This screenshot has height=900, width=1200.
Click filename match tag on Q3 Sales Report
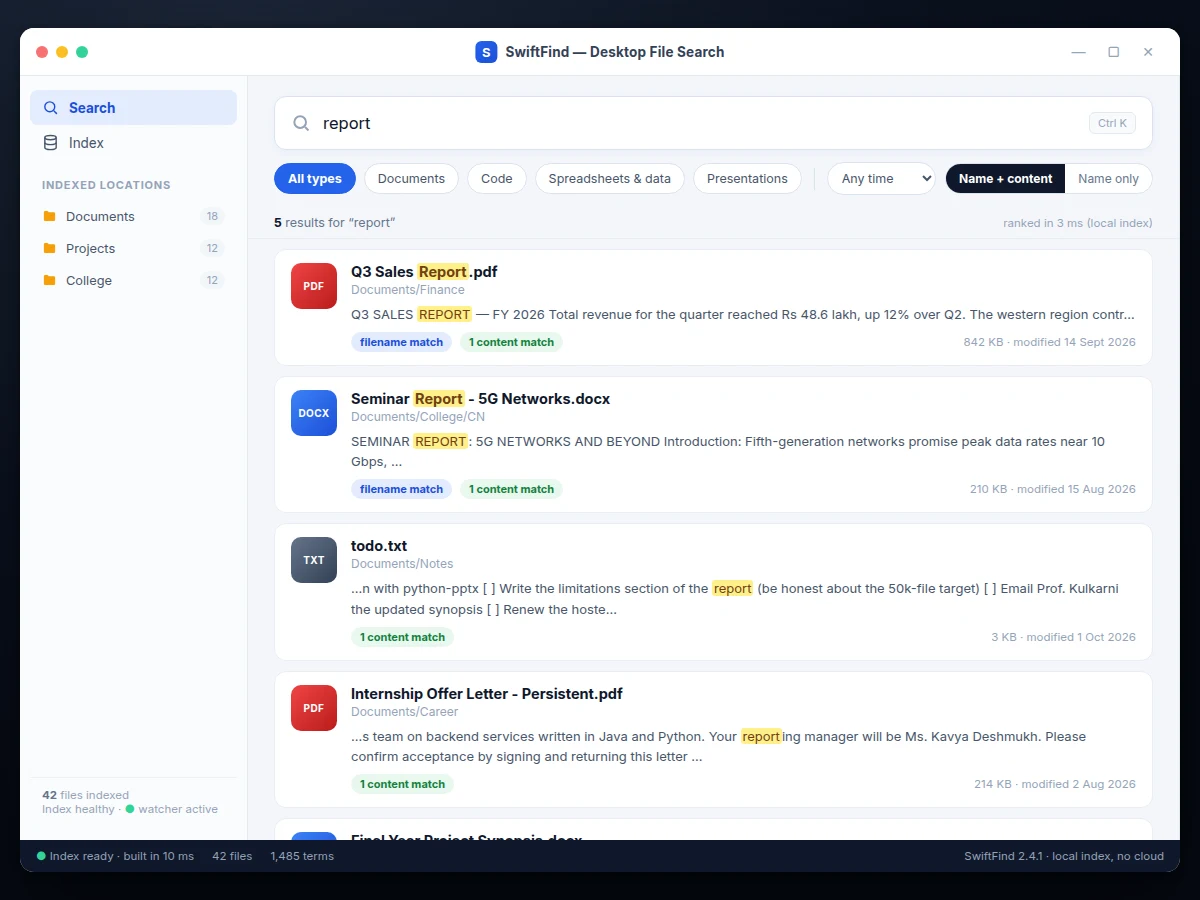click(x=401, y=342)
